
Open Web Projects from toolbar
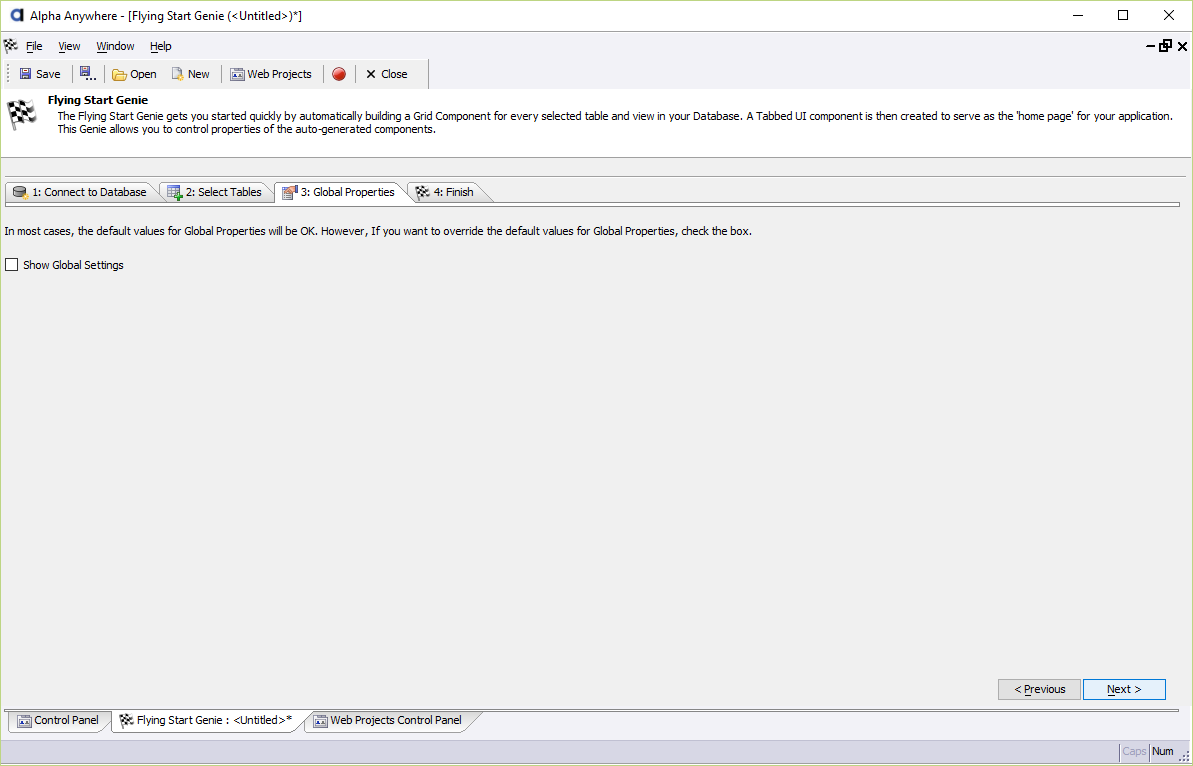[x=271, y=74]
